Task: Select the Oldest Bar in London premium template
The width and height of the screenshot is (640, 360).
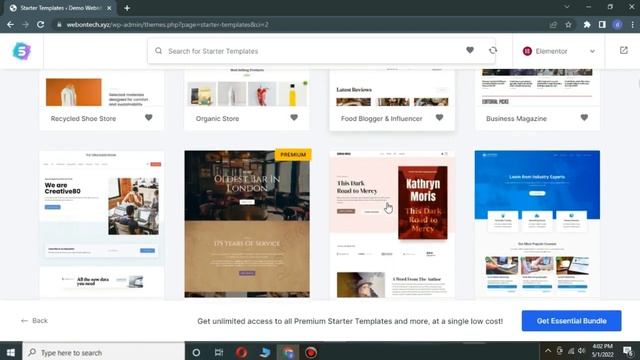Action: tap(247, 224)
